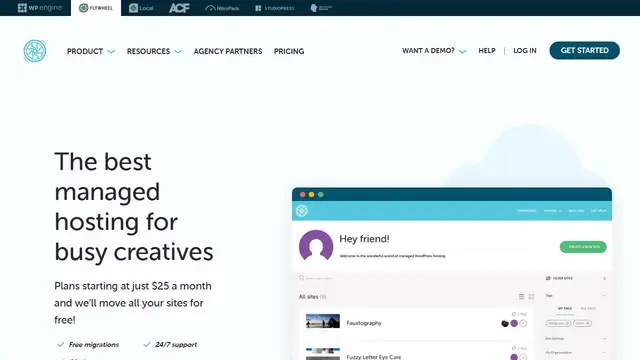Viewport: 640px width, 360px height.
Task: Select the My Tags tab in filter panel
Action: [x=565, y=309]
